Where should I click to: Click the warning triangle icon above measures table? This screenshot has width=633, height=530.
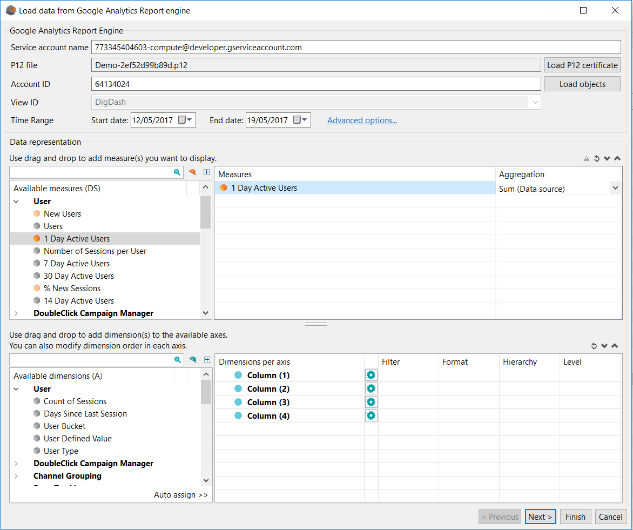pyautogui.click(x=586, y=159)
